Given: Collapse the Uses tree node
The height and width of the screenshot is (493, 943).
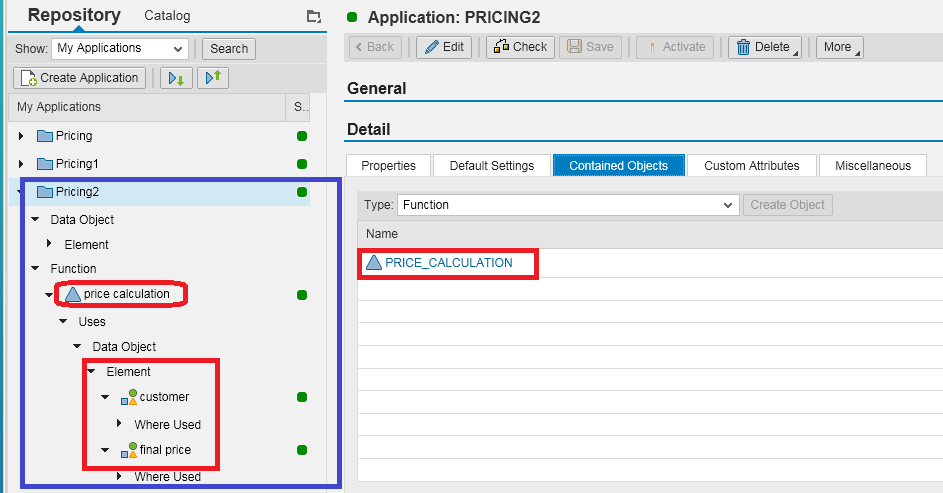Looking at the screenshot, I should tap(63, 321).
